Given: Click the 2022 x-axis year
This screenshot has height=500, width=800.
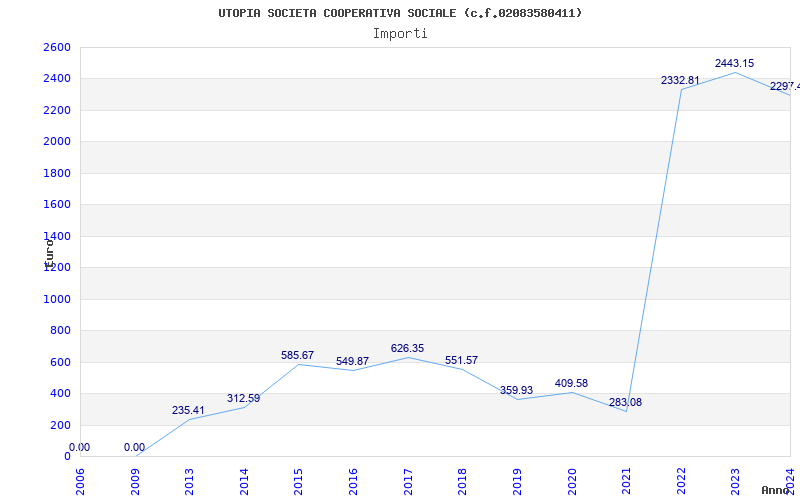Looking at the screenshot, I should (x=681, y=482).
